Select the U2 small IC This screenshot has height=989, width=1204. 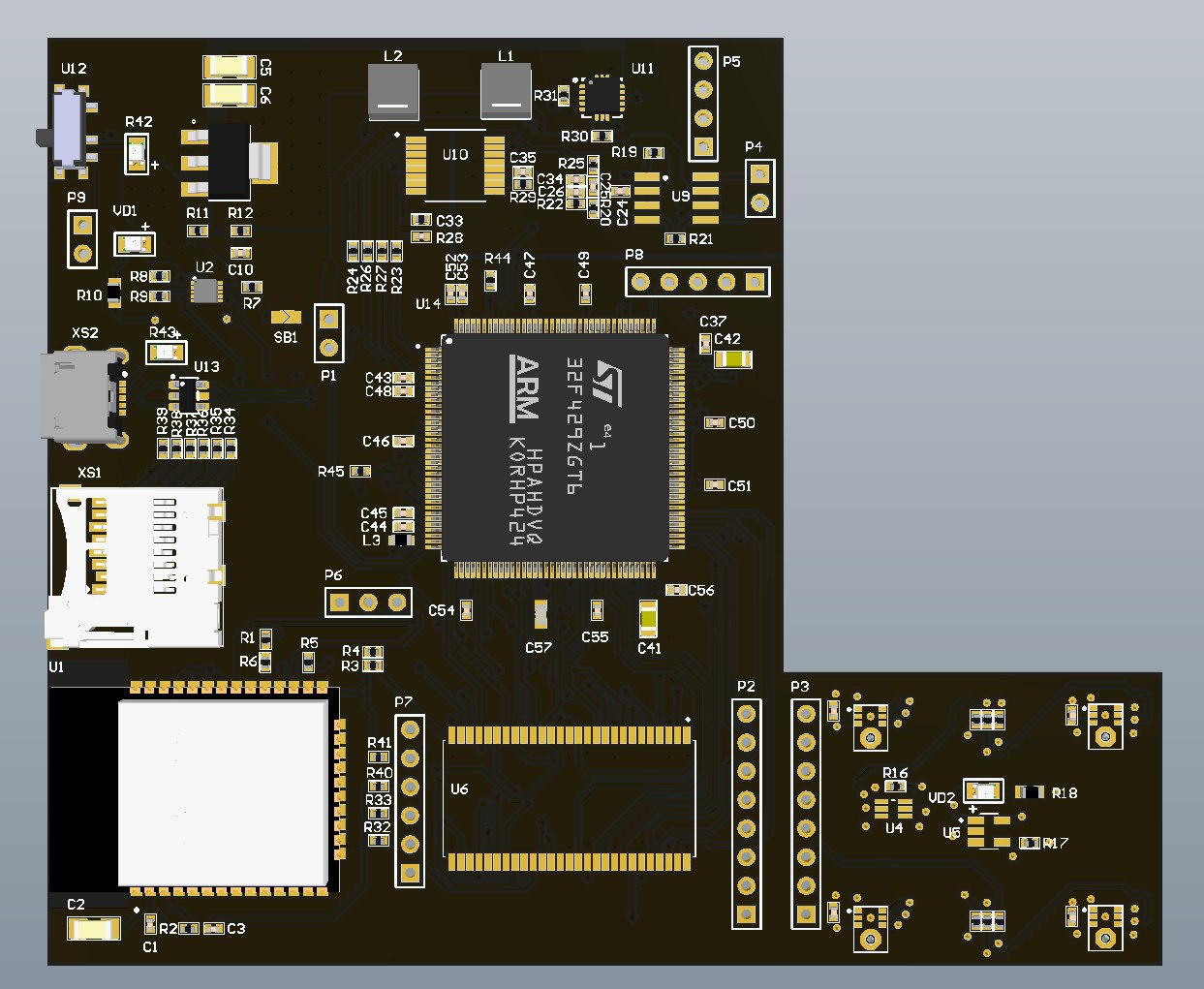coord(205,290)
